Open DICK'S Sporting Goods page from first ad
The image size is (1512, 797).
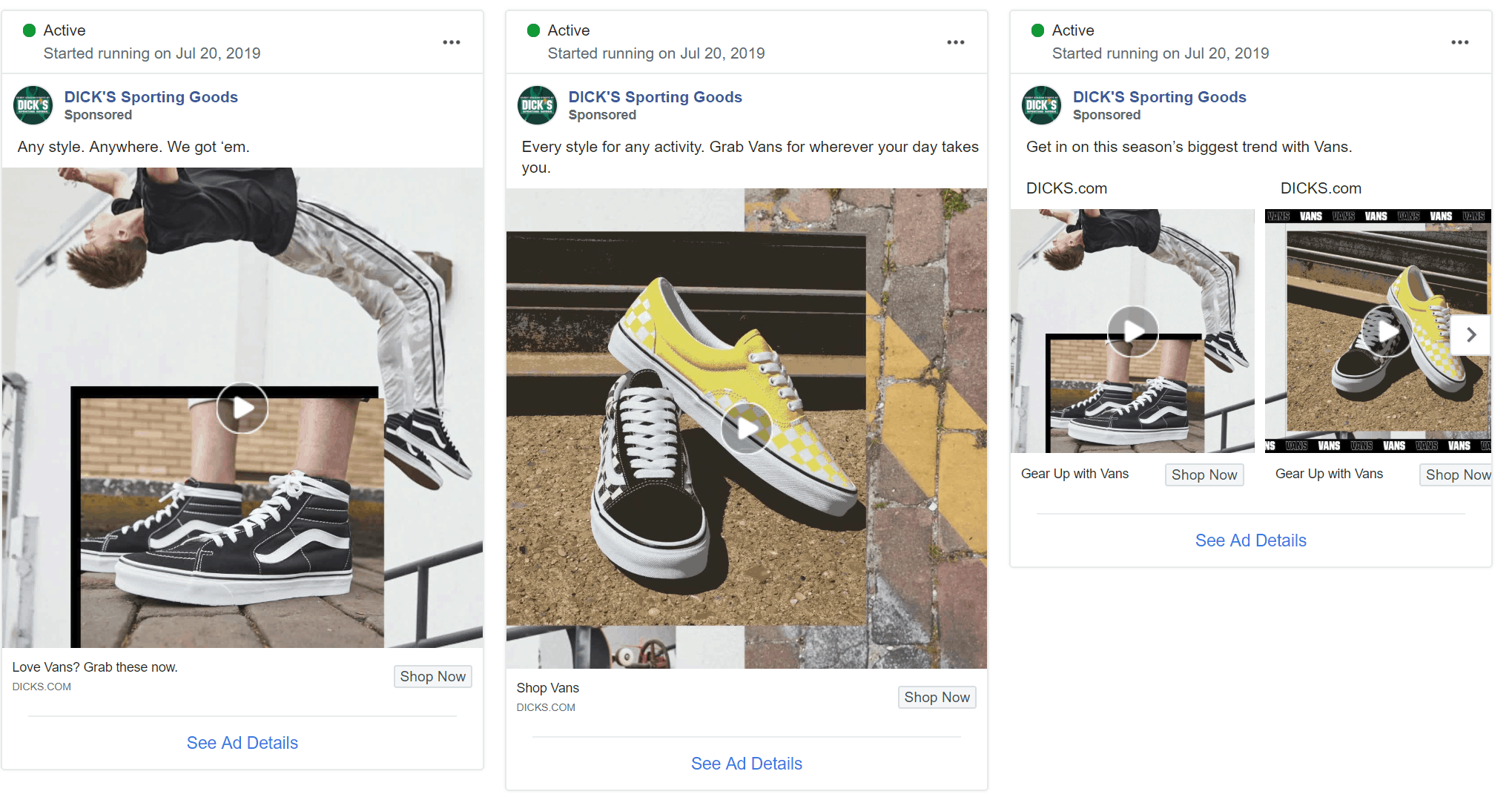pyautogui.click(x=151, y=97)
